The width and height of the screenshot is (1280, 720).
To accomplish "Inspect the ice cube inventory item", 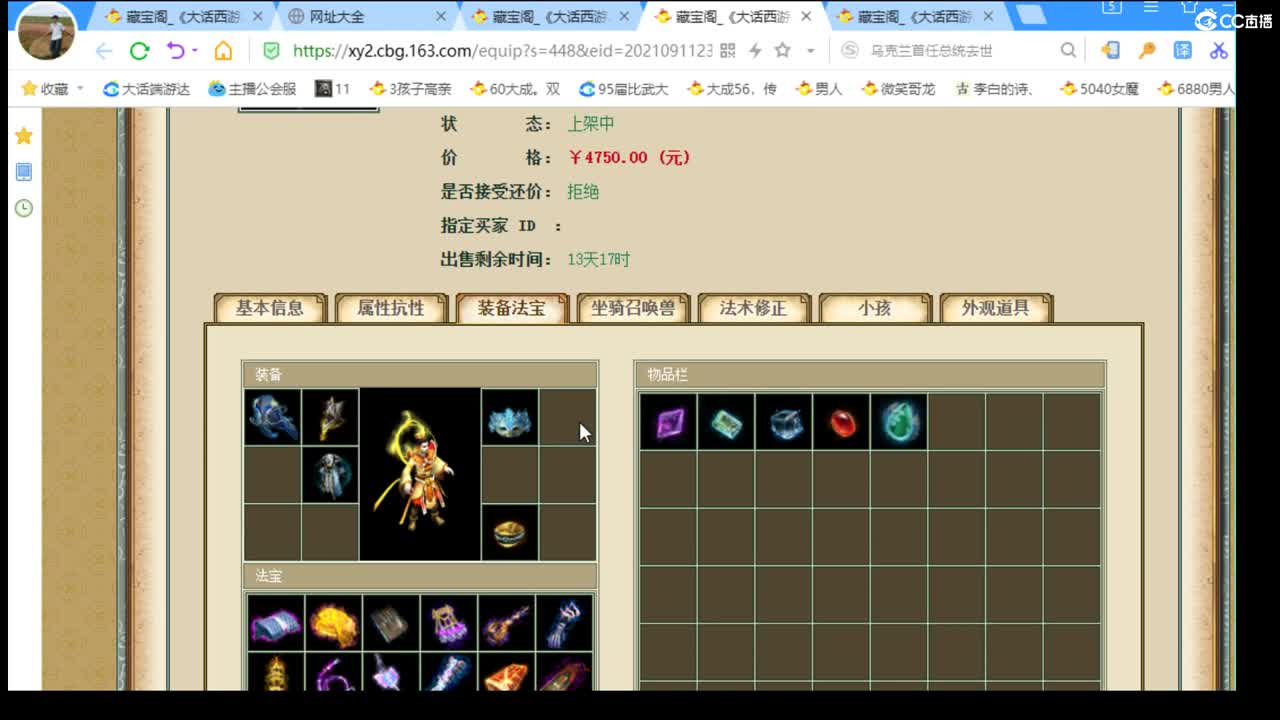I will [784, 422].
